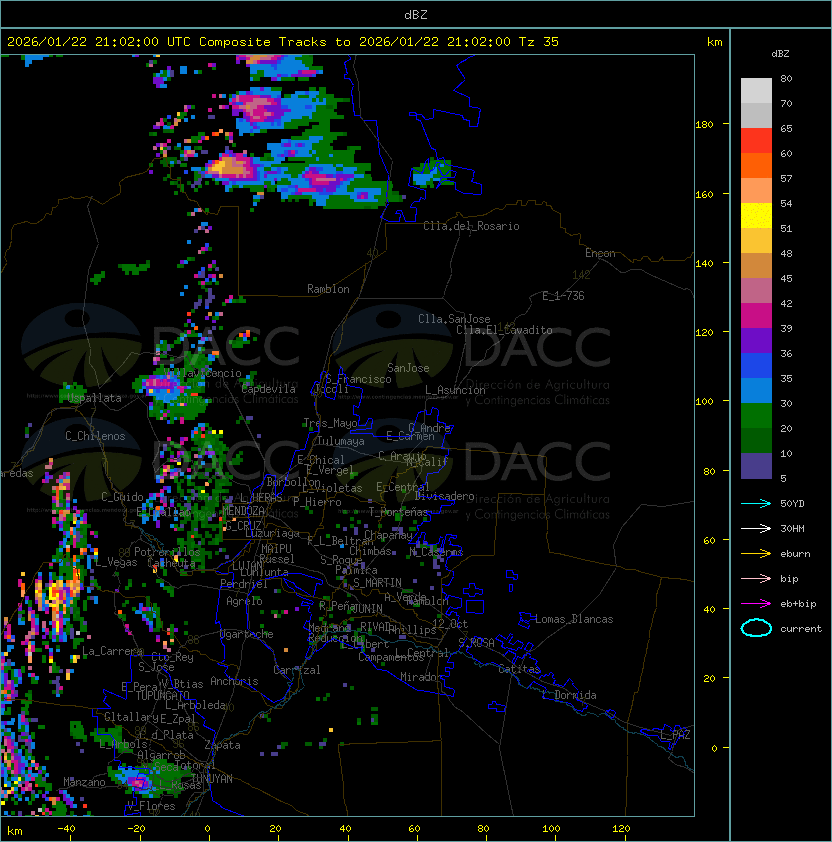Image resolution: width=832 pixels, height=842 pixels.
Task: Click the 'SanJose' place label
Action: pos(408,368)
